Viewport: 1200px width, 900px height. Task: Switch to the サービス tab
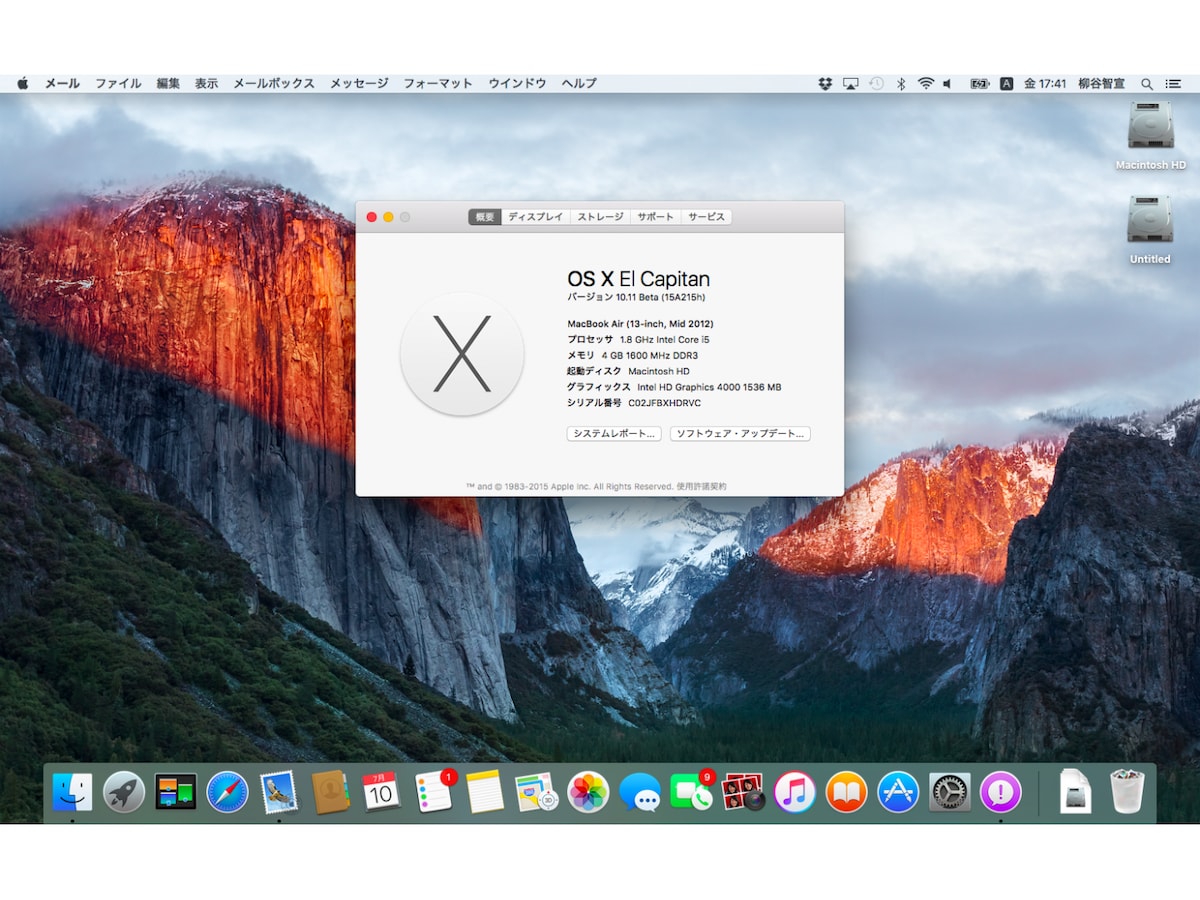pos(706,217)
